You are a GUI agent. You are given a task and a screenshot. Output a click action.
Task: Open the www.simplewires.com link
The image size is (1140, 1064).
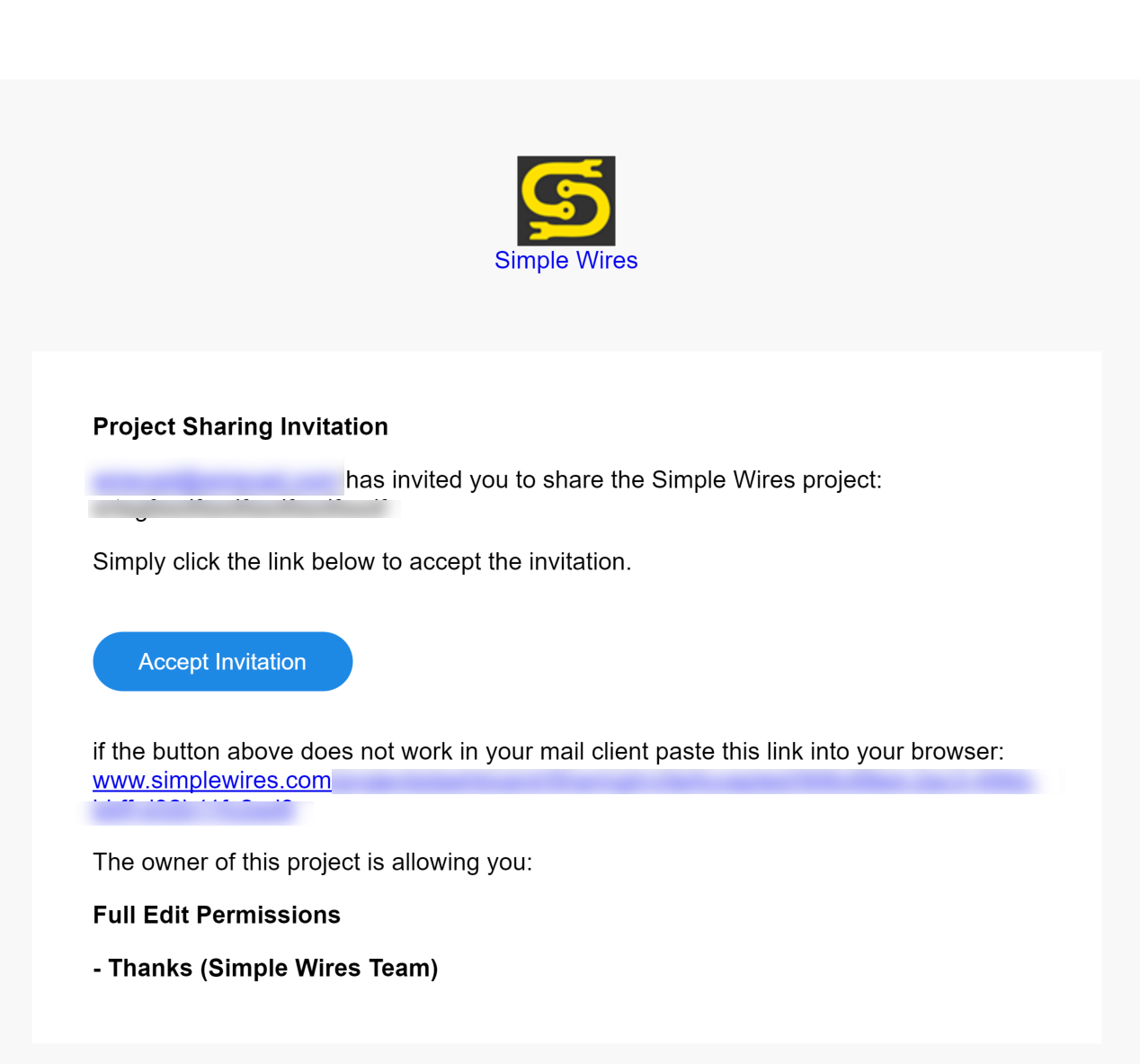tap(212, 780)
